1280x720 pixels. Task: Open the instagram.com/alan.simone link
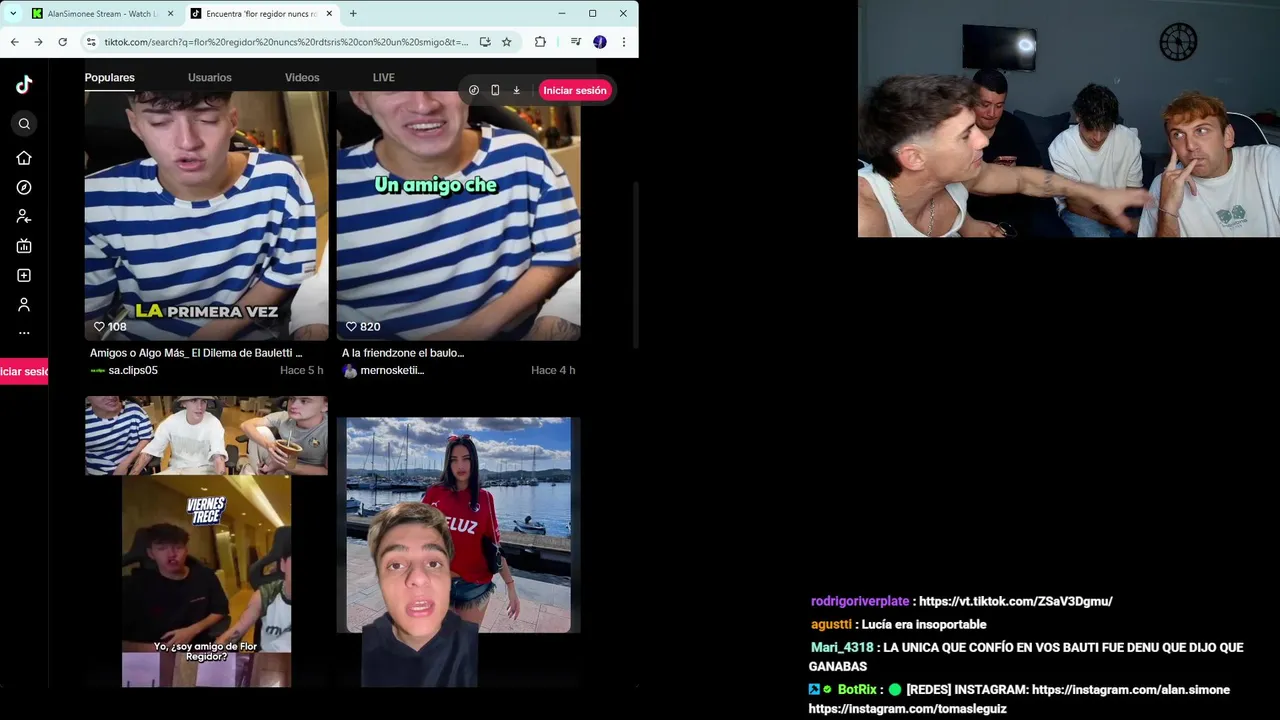pyautogui.click(x=1130, y=690)
